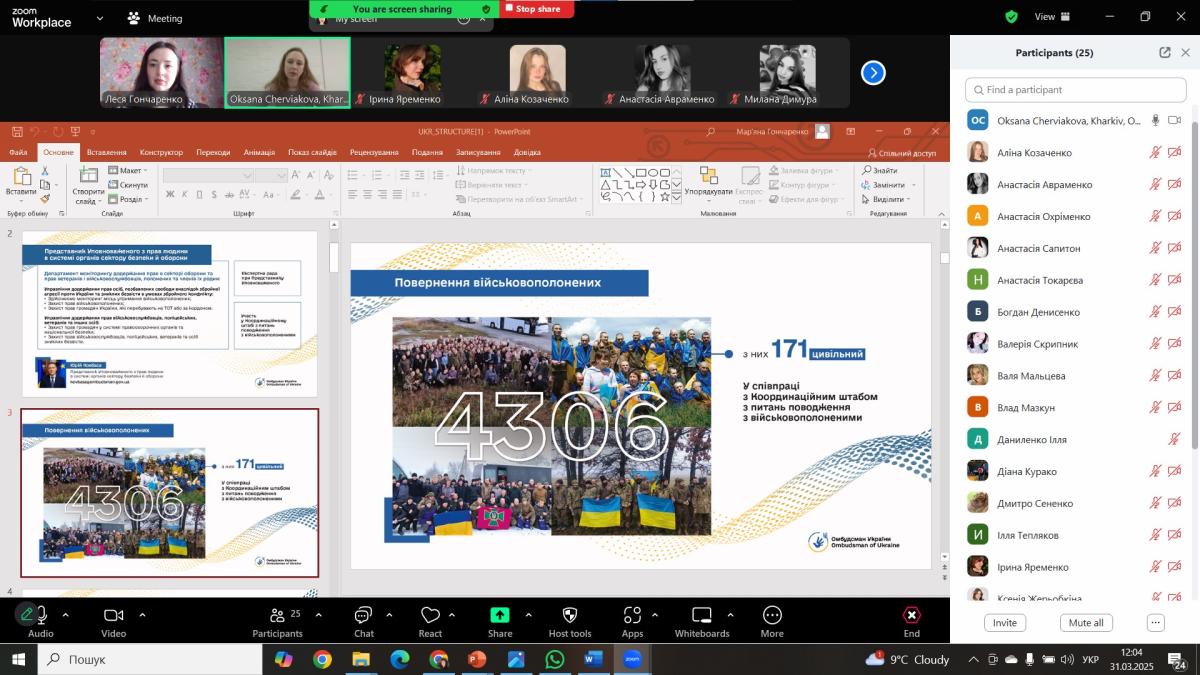Open the Вставлення ribbon tab in PowerPoint
Image resolution: width=1200 pixels, height=675 pixels.
pyautogui.click(x=106, y=152)
